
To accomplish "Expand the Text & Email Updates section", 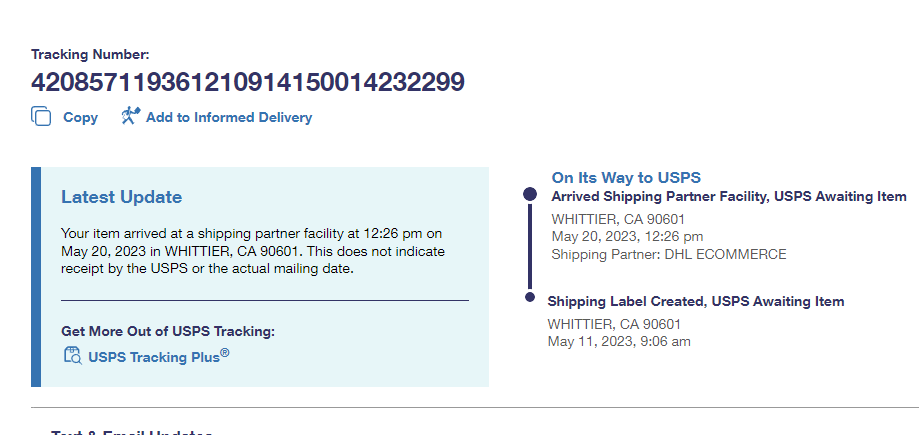I will (x=131, y=431).
